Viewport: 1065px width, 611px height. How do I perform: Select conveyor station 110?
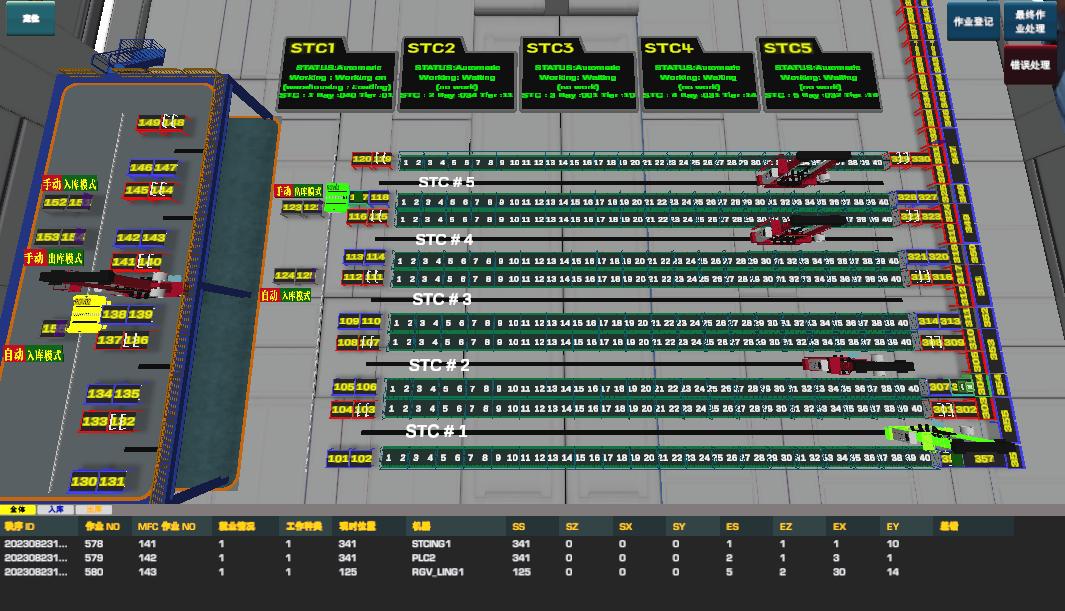click(371, 321)
